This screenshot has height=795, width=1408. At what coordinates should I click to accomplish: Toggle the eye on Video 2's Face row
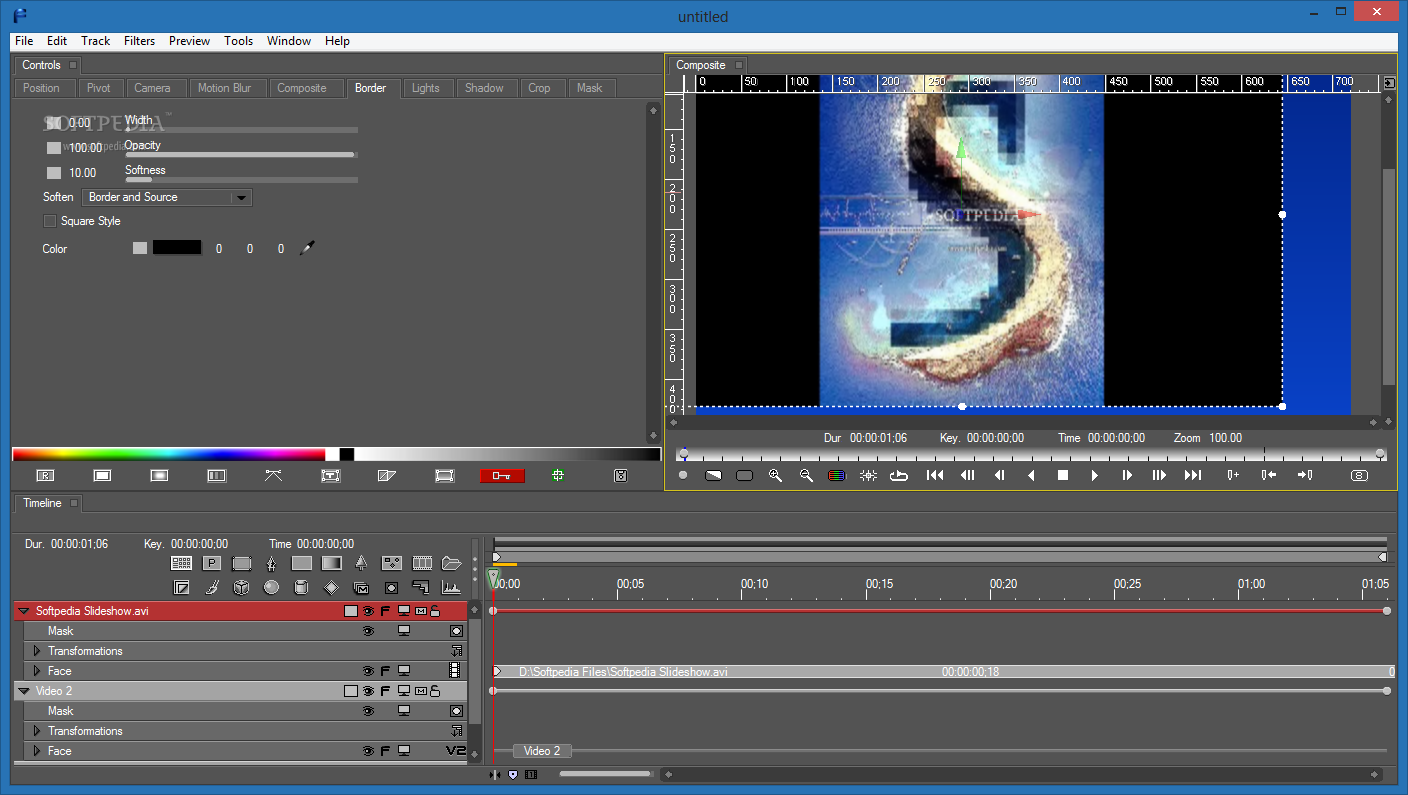(x=368, y=751)
